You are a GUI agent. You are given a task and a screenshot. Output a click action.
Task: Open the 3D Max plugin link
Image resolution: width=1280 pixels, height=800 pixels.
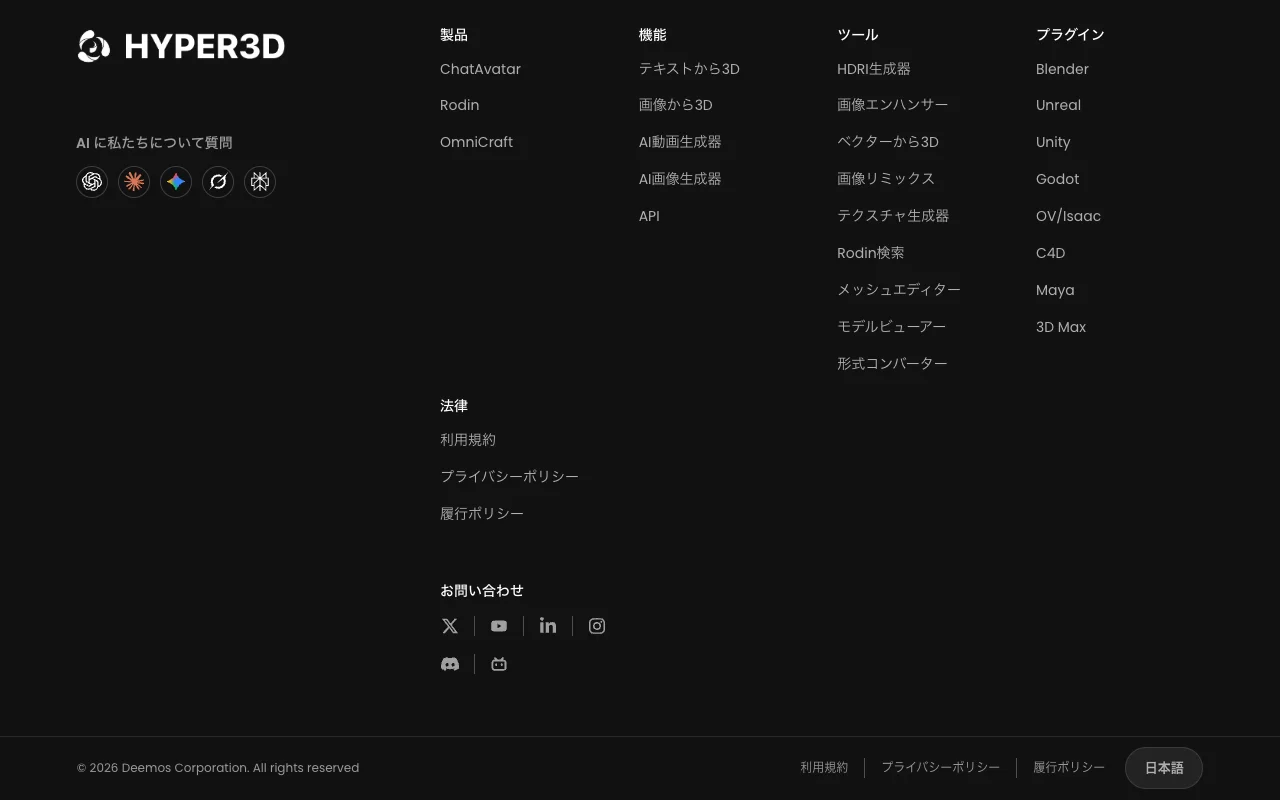coord(1061,327)
